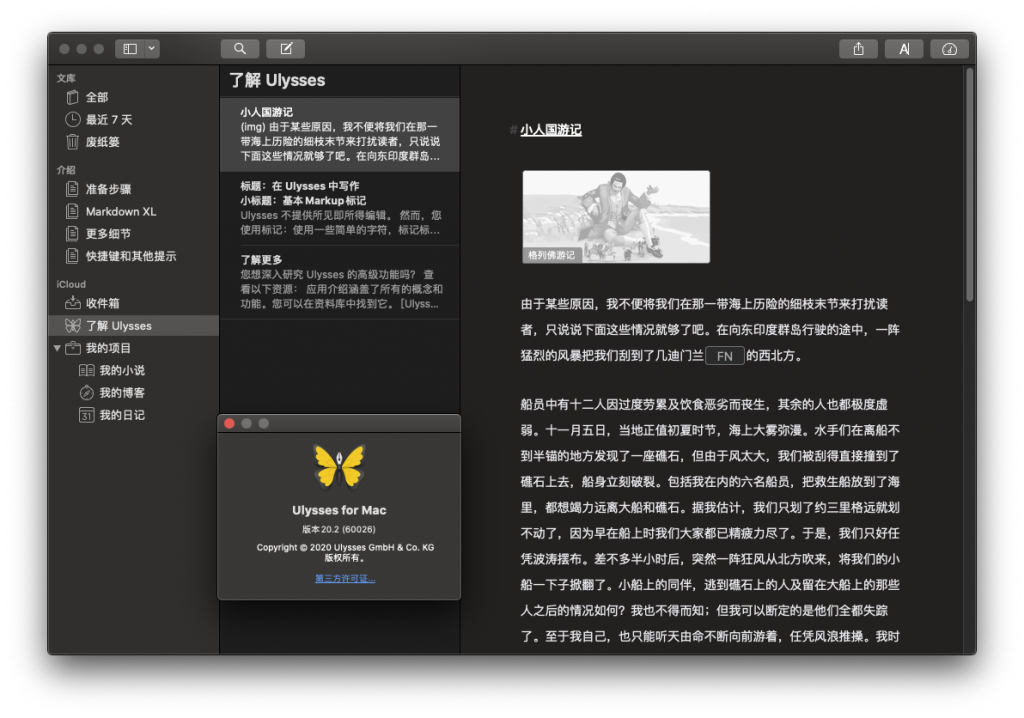Open the dashboard statistics button

[x=949, y=49]
